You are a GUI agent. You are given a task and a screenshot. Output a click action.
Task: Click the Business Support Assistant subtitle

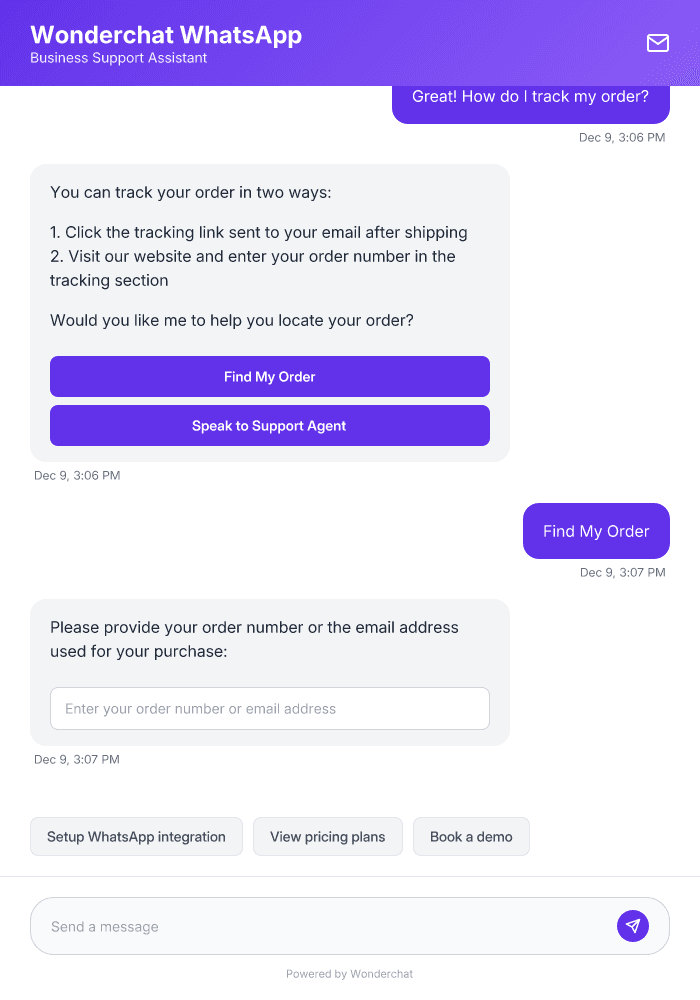point(118,58)
